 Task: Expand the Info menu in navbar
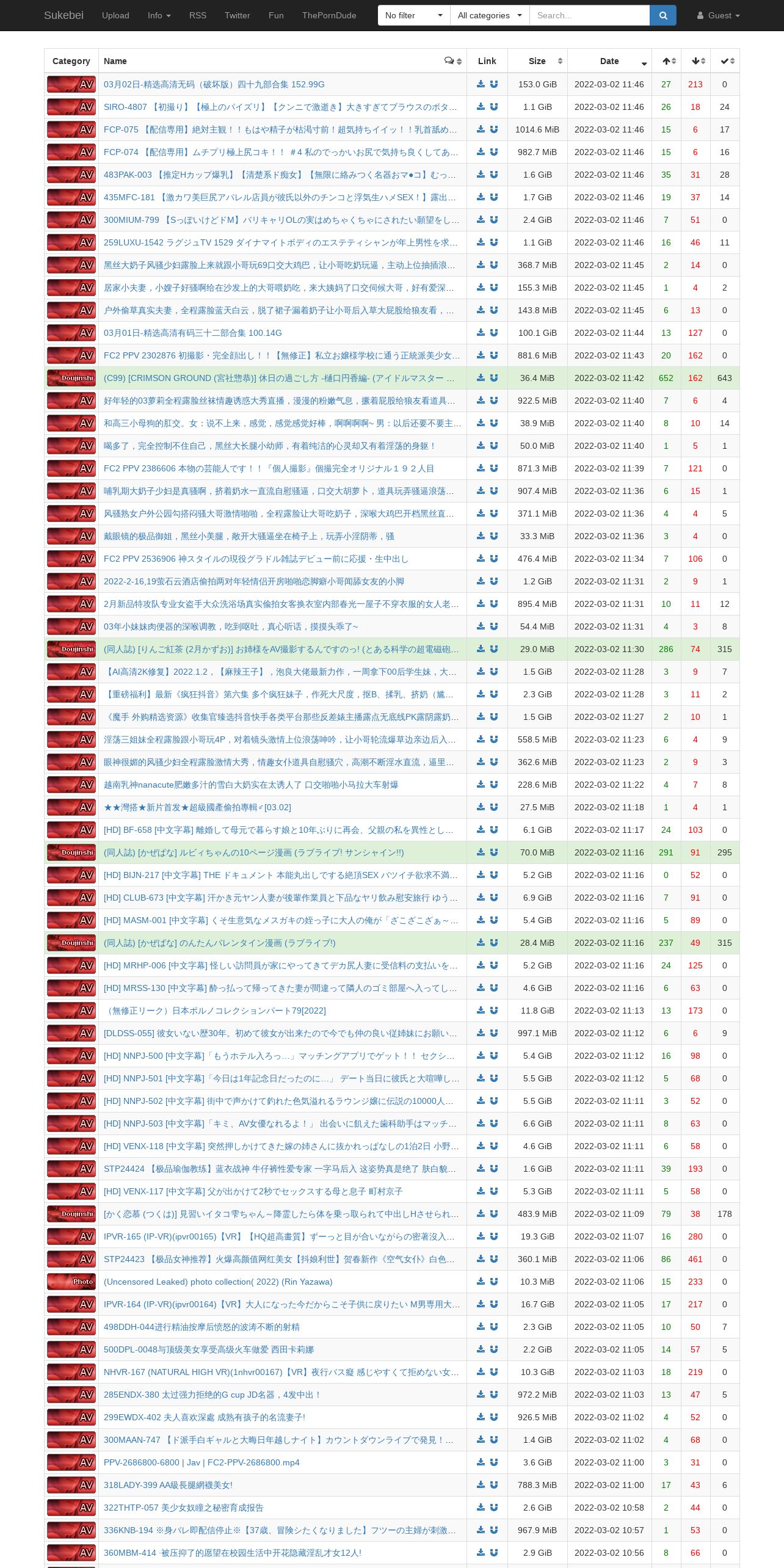click(159, 15)
